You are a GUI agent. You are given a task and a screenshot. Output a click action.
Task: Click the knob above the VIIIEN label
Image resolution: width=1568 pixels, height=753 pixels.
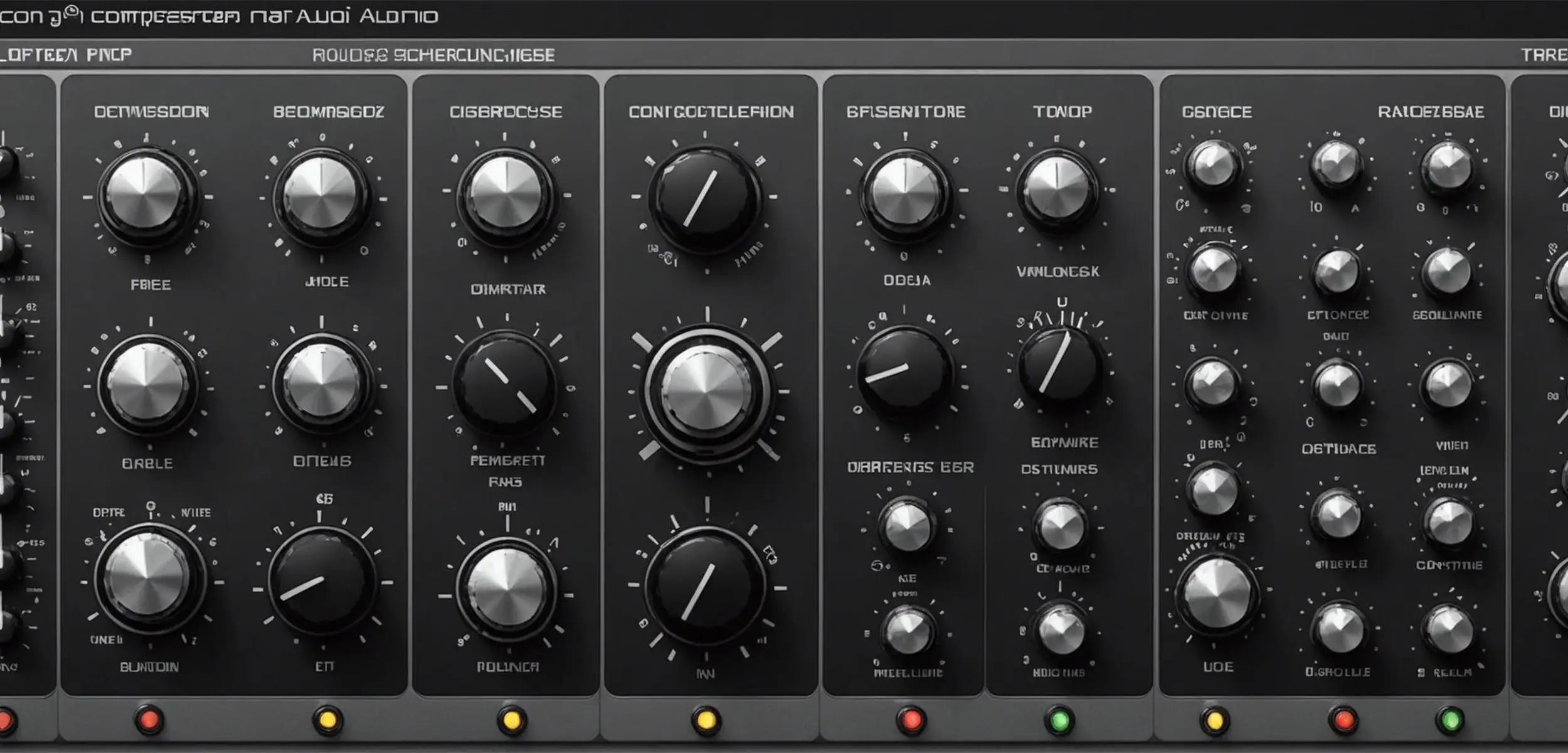point(1448,384)
